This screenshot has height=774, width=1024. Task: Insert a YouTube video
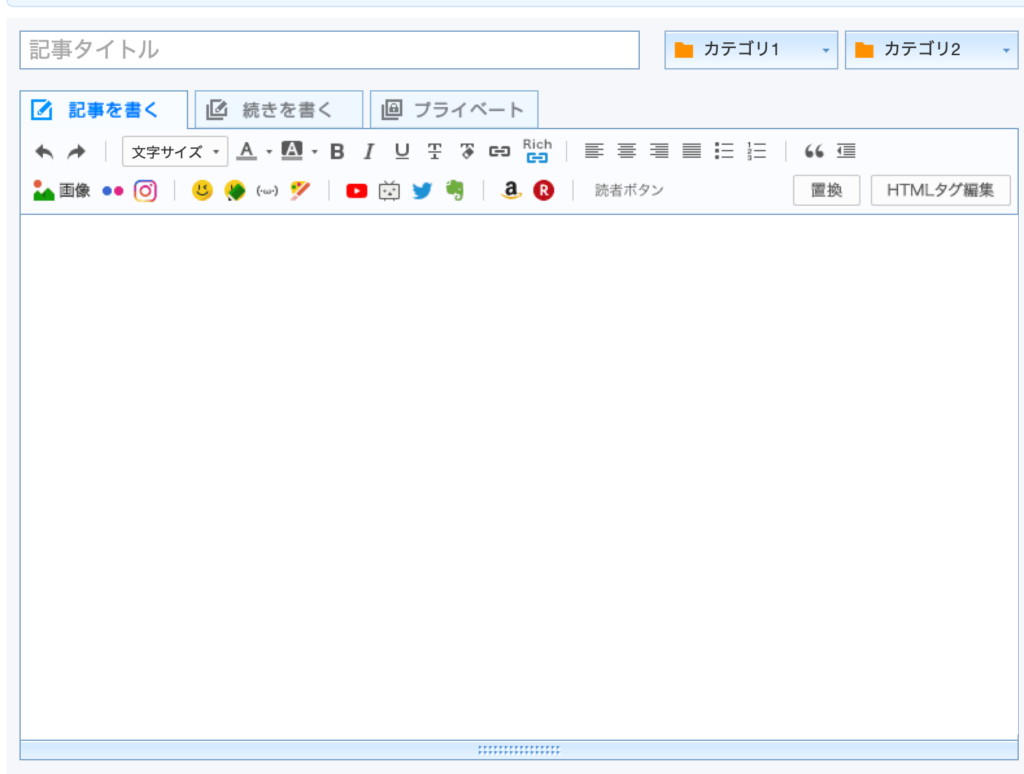(357, 191)
